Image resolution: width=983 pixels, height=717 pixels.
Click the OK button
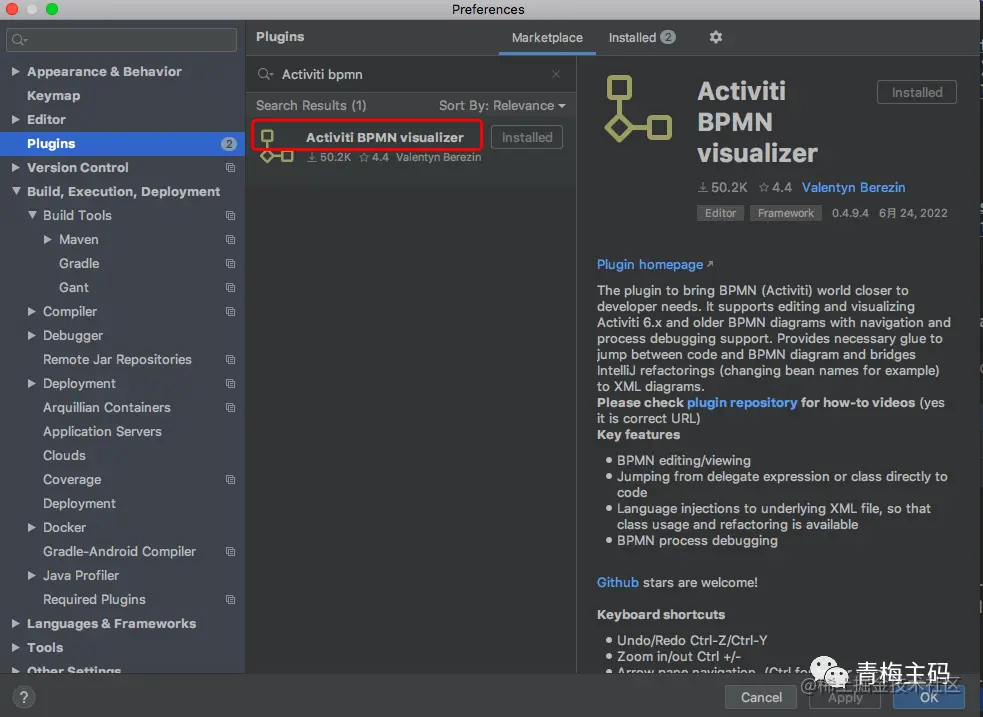coord(929,698)
